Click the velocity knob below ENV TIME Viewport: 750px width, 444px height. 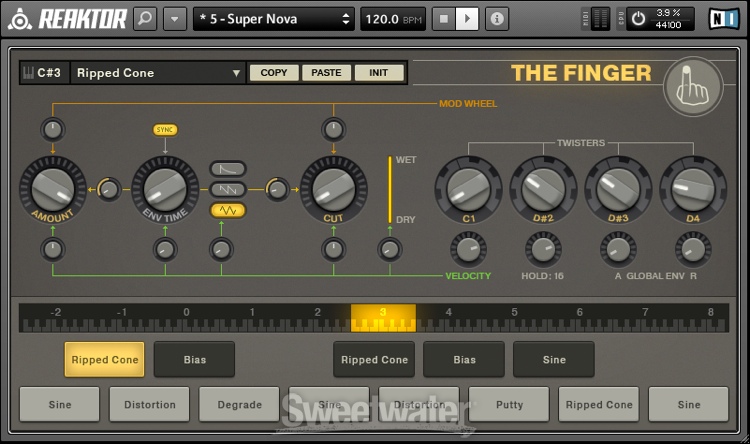(165, 249)
